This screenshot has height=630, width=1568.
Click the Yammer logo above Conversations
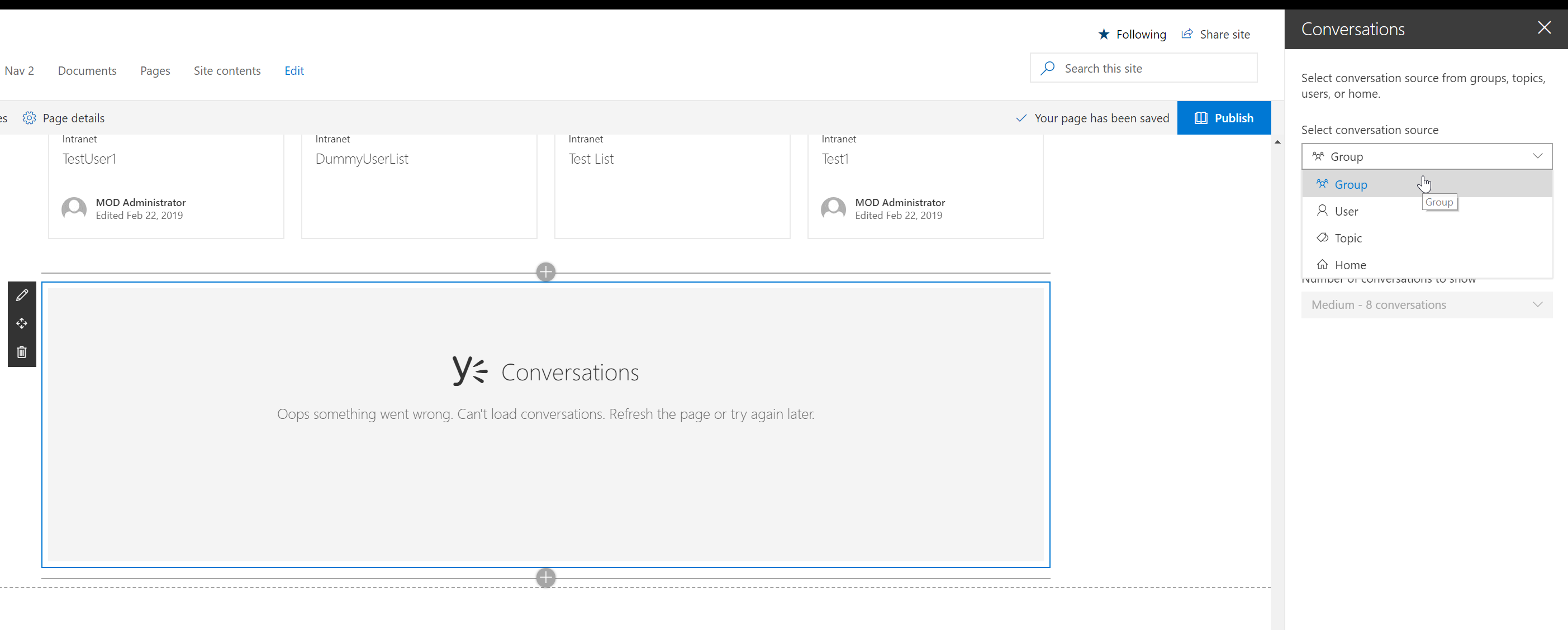click(469, 371)
